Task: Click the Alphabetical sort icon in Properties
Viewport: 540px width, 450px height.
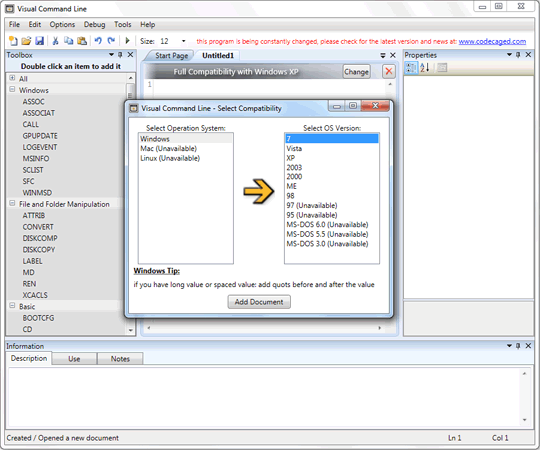Action: tap(424, 67)
